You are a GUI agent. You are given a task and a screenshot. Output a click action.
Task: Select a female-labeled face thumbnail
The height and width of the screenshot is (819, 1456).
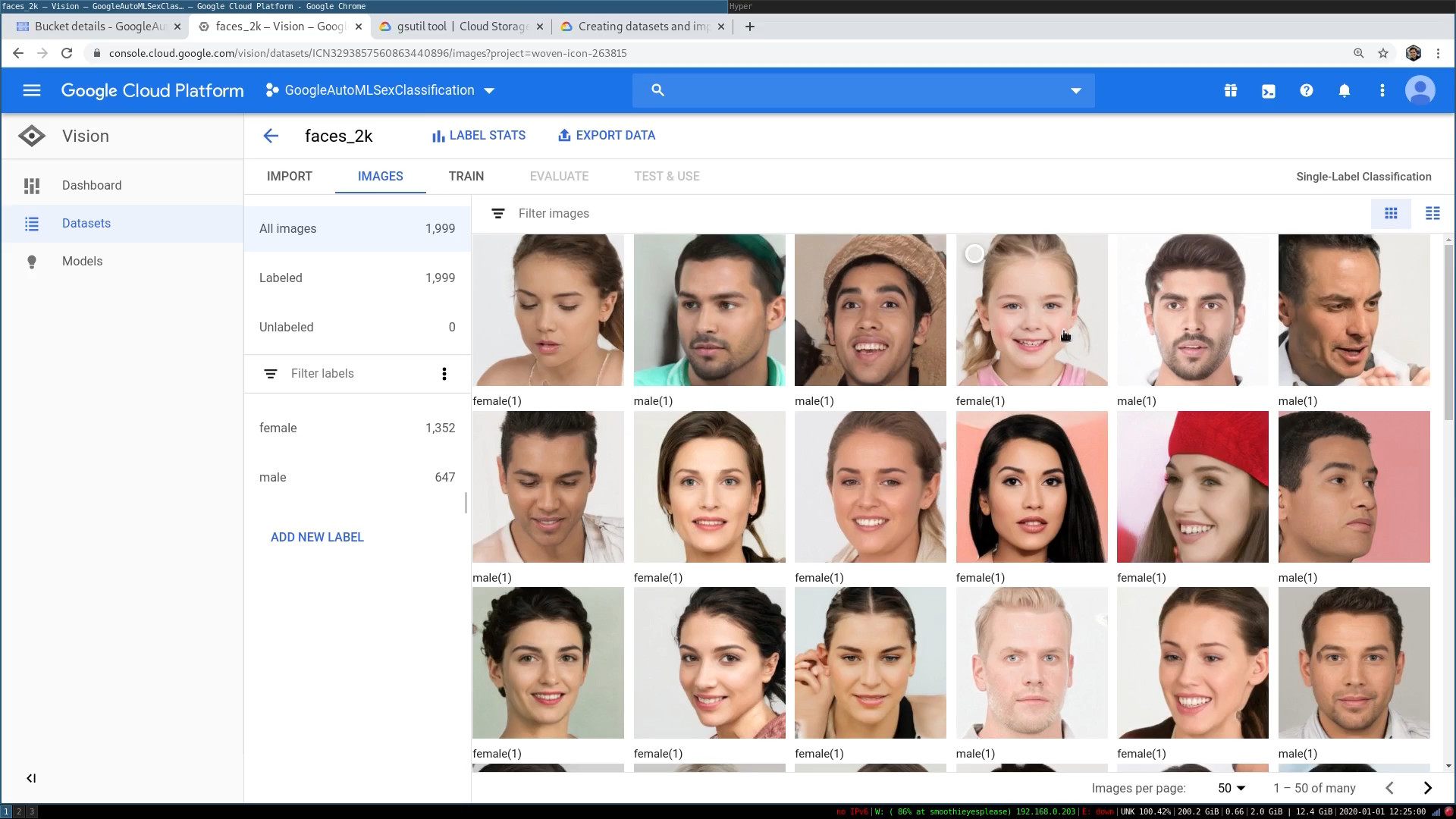[549, 310]
